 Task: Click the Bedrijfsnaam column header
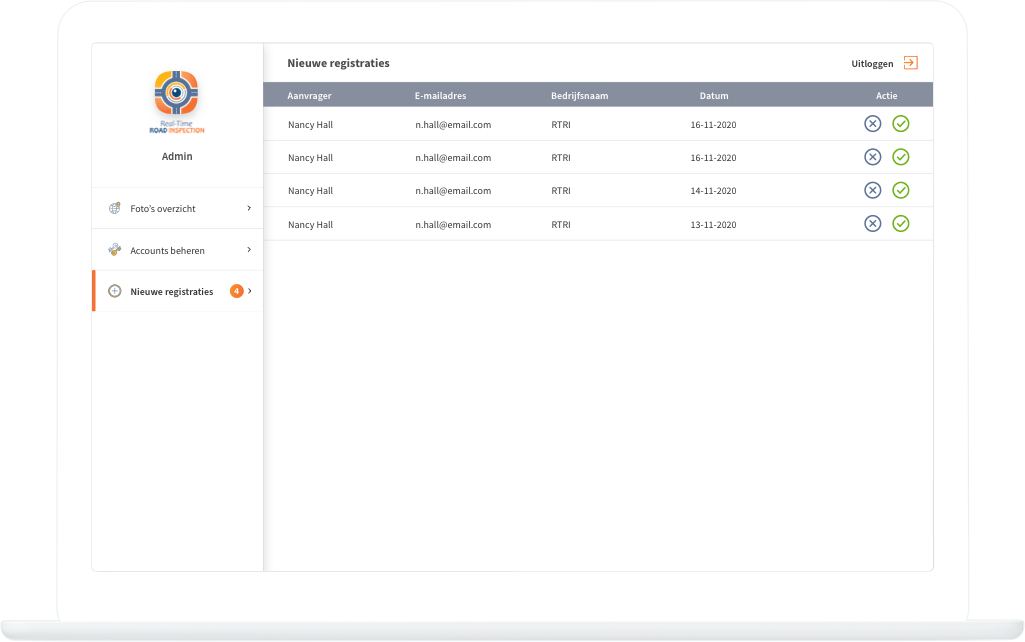579,95
